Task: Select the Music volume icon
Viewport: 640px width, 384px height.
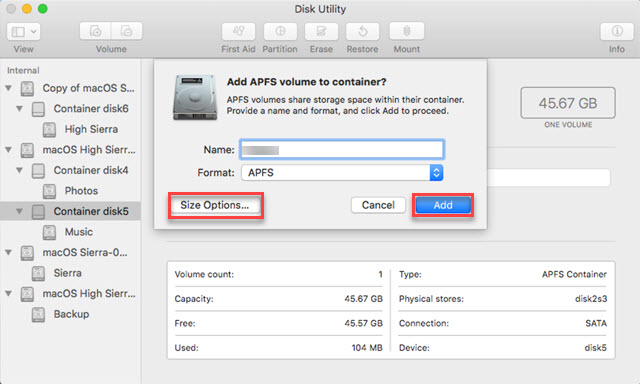Action: coord(49,232)
